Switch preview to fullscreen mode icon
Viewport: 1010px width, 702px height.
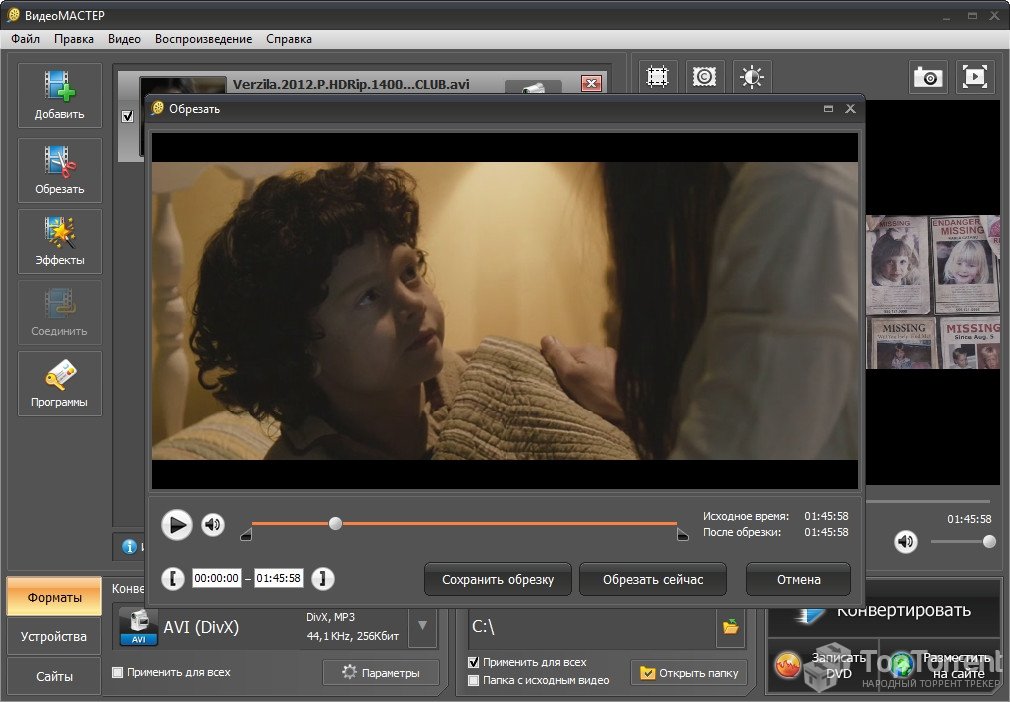[x=975, y=77]
